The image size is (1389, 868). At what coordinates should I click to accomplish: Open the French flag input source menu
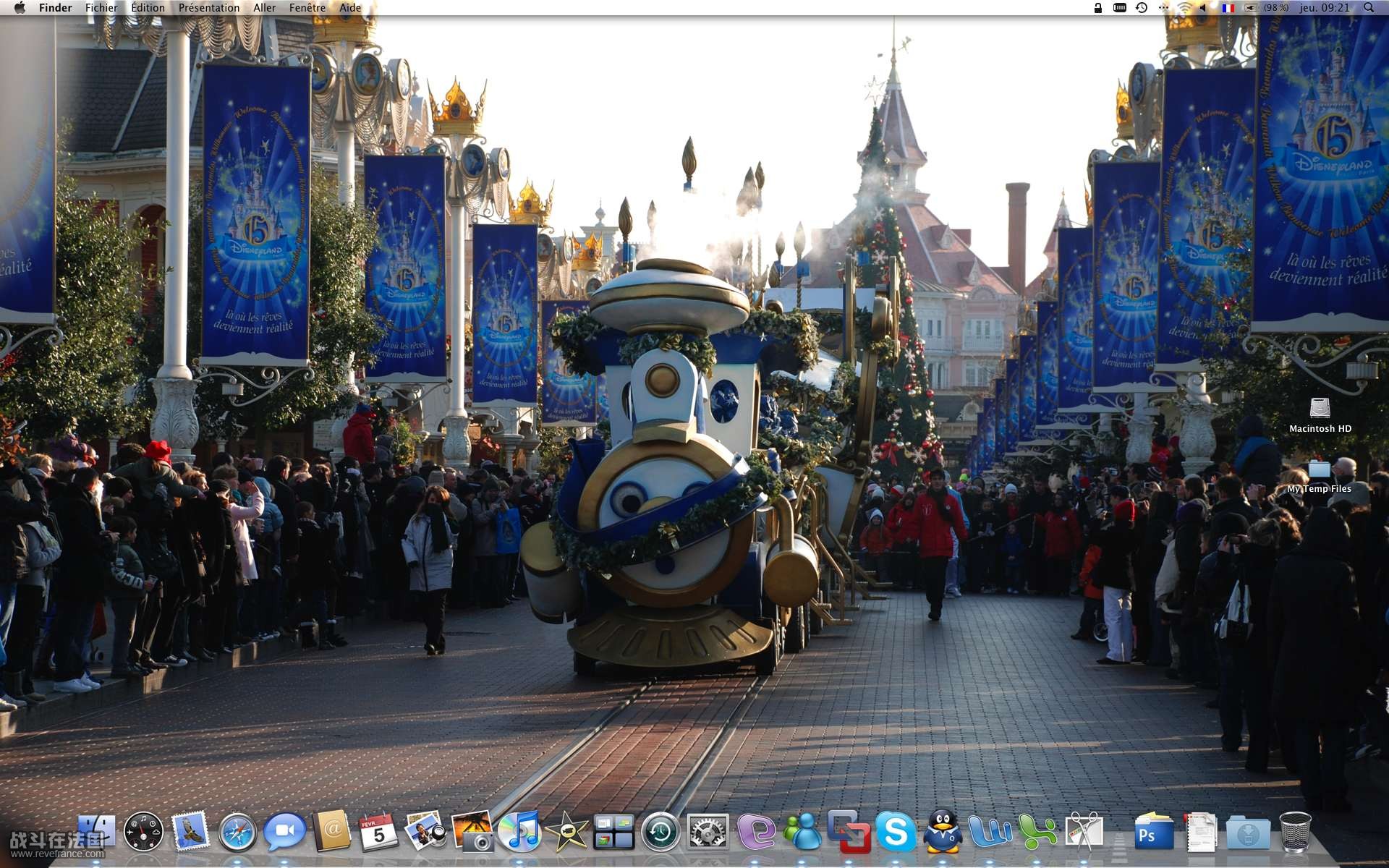pos(1228,8)
